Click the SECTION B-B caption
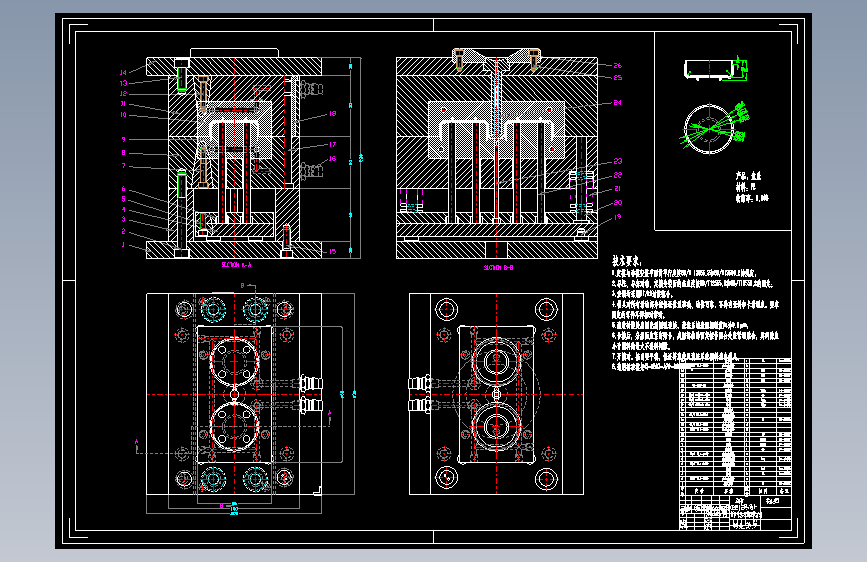The image size is (867, 562). click(x=499, y=267)
